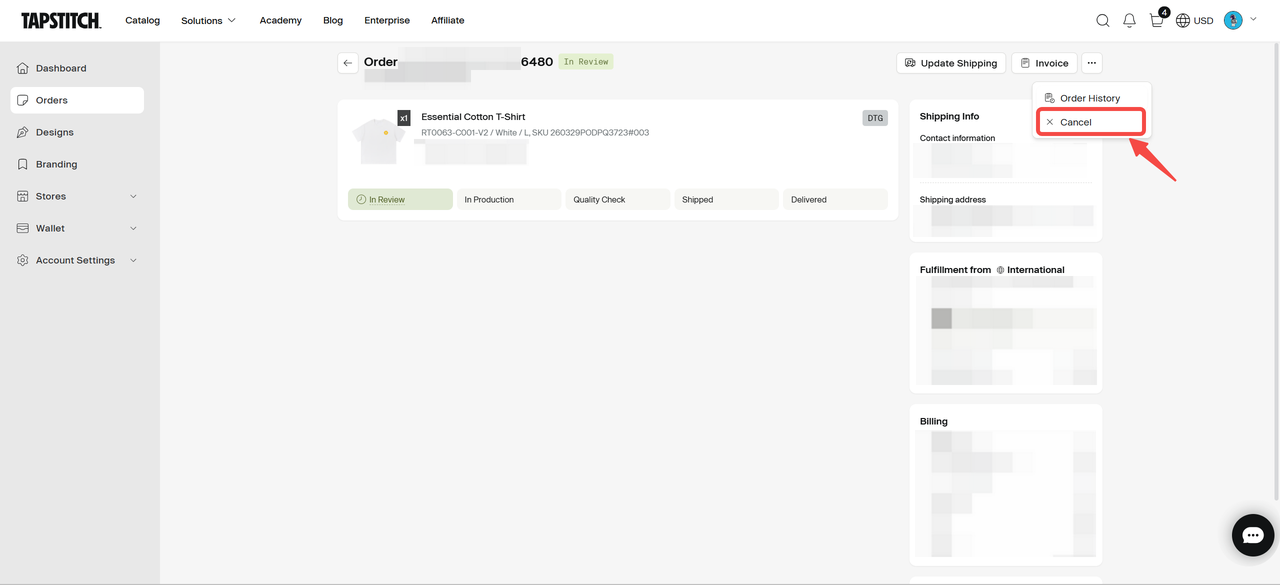Open the USD currency selector
The height and width of the screenshot is (585, 1280).
point(1194,20)
